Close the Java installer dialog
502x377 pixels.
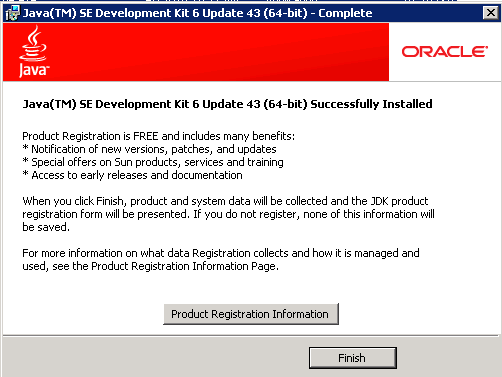click(491, 13)
